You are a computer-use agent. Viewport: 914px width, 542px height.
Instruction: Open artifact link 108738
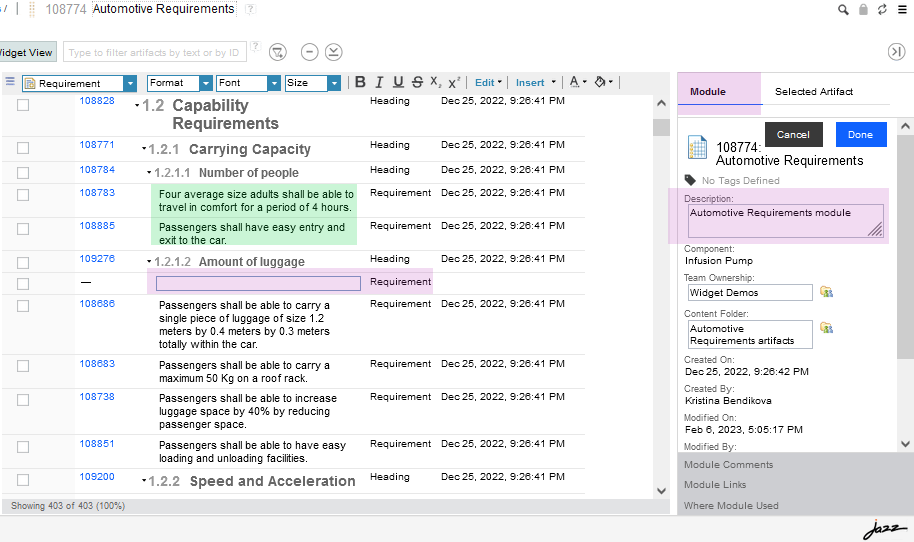[97, 397]
